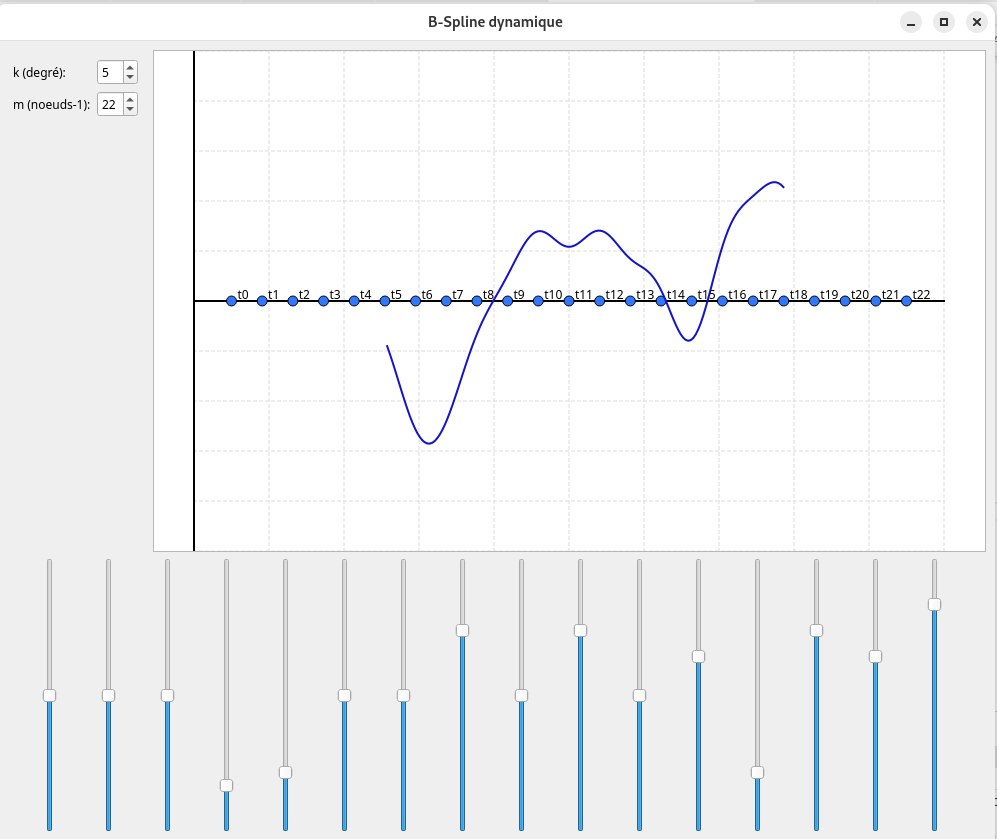Focus the m (noeuds-1) number field
This screenshot has height=839, width=997.
click(x=109, y=104)
